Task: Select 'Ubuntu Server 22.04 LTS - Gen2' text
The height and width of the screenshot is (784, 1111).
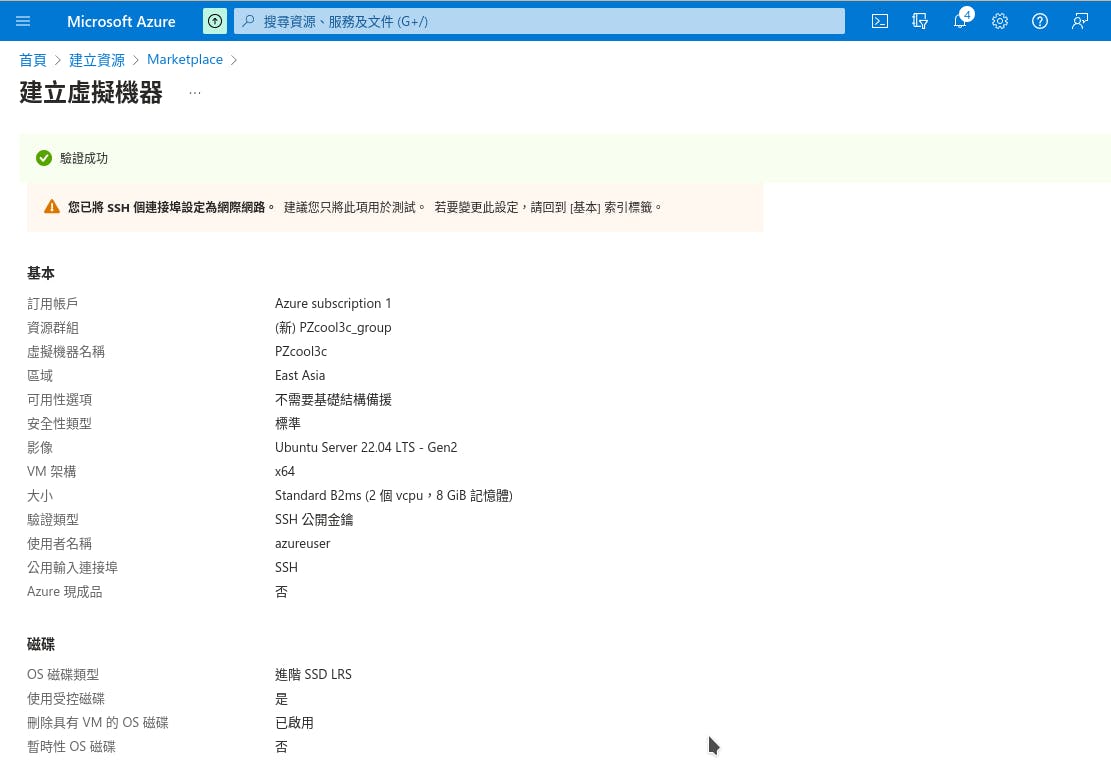Action: [366, 447]
